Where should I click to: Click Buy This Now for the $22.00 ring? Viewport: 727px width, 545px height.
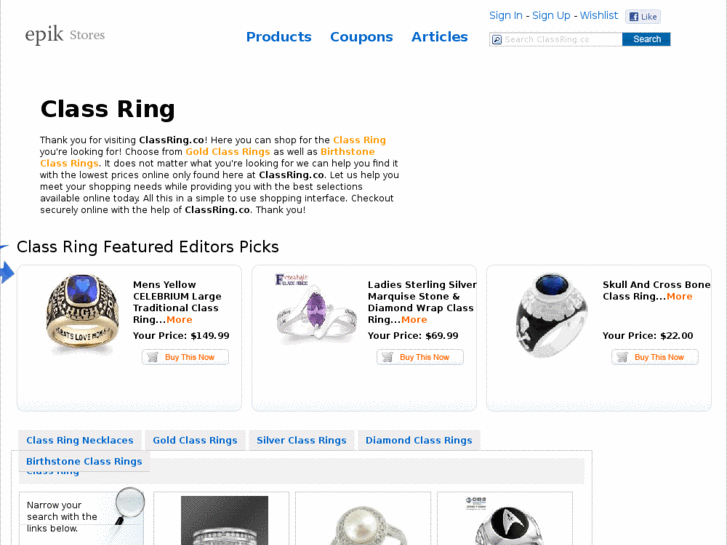coord(655,357)
